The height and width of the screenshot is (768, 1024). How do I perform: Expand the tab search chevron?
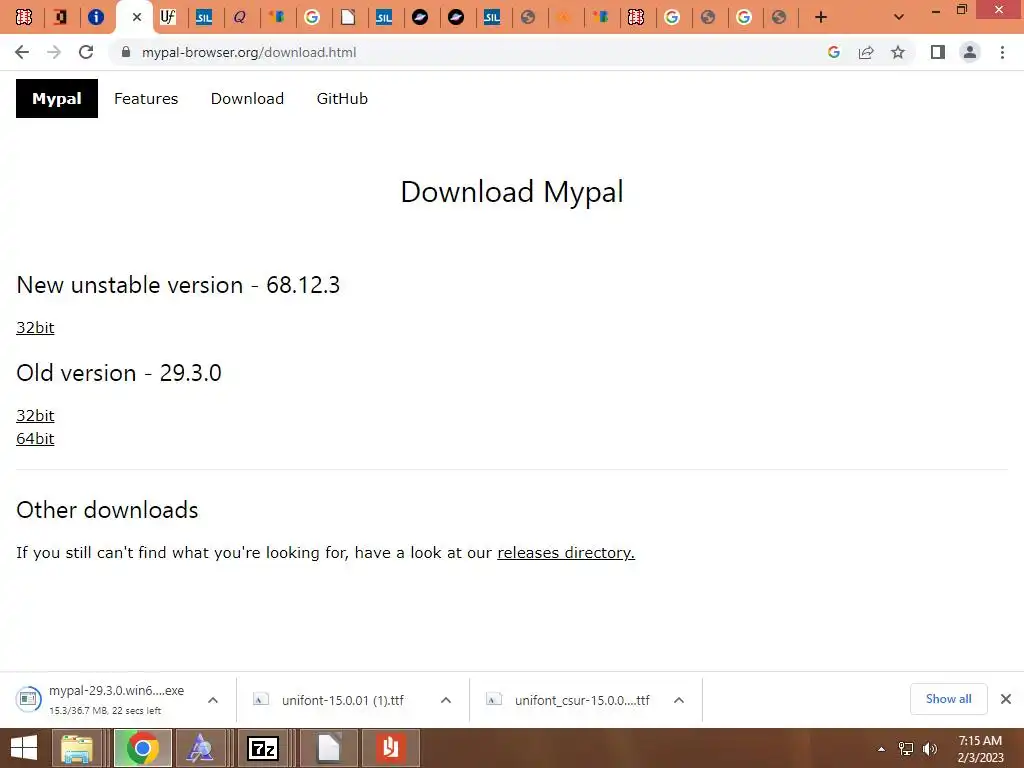tap(899, 18)
